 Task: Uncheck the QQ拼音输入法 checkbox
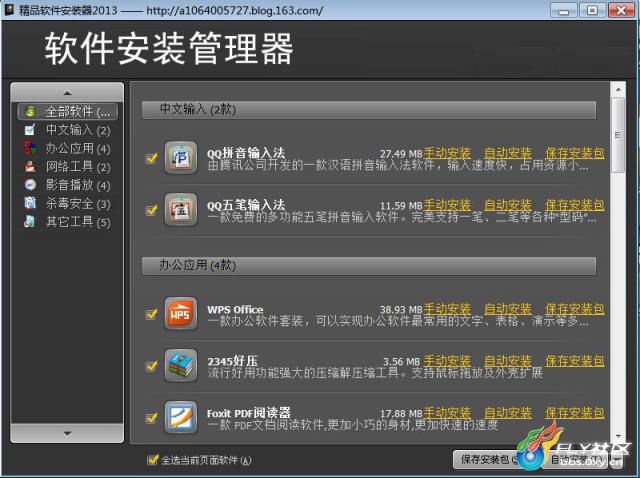point(151,158)
